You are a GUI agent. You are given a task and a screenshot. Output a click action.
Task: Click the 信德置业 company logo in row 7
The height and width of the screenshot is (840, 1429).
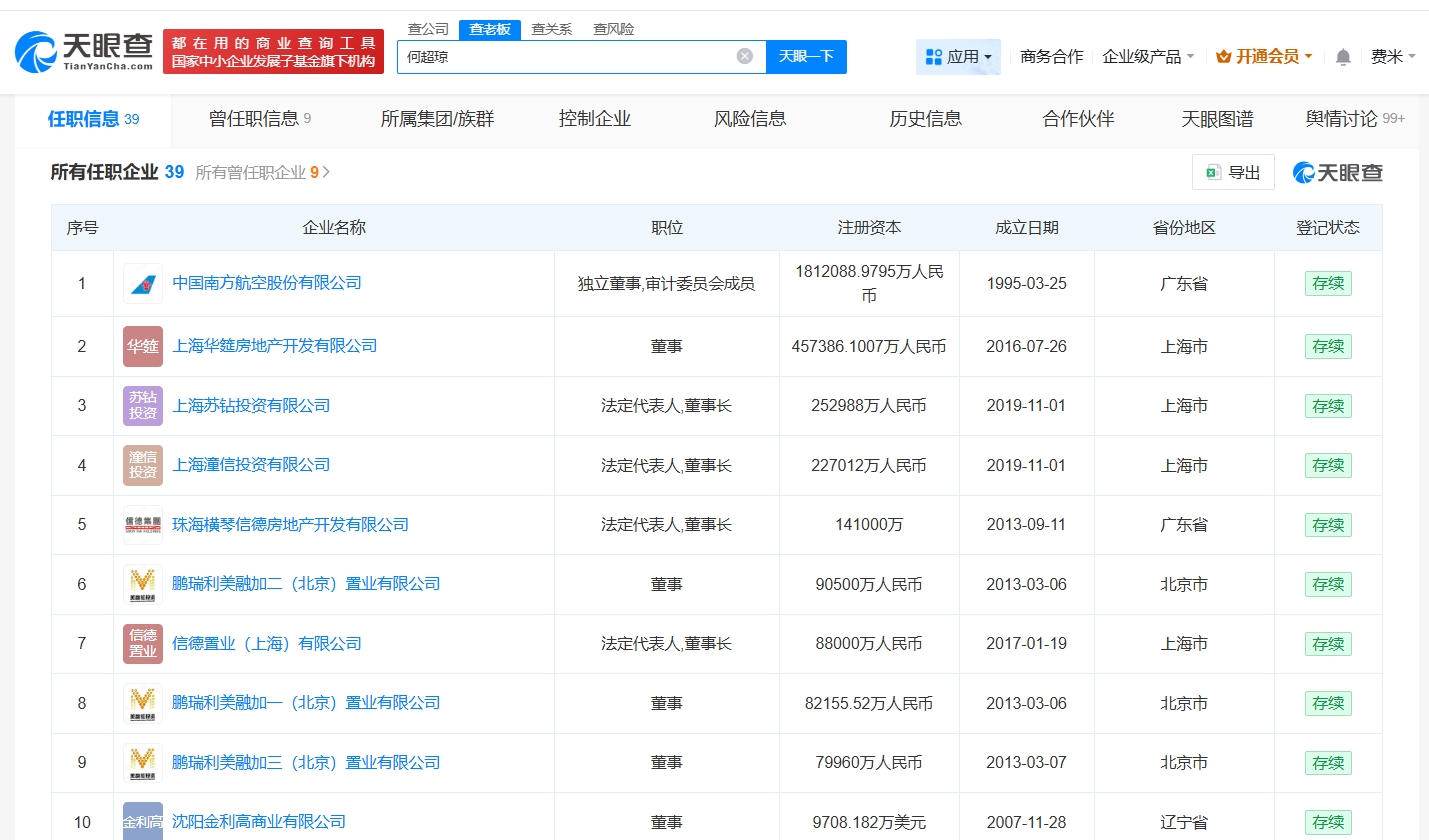(x=143, y=643)
